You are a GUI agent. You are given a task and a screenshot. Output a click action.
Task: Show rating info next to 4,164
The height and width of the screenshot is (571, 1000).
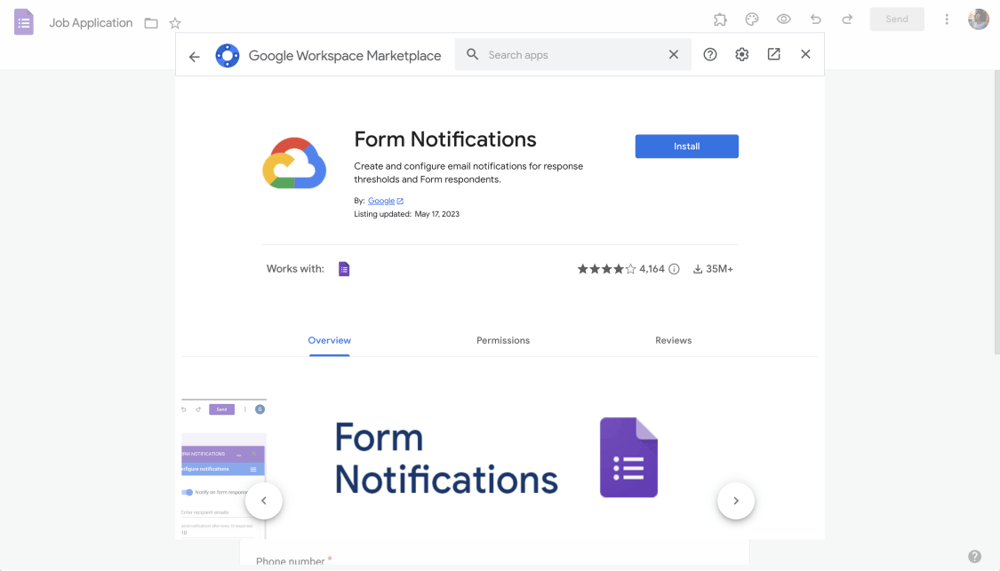pyautogui.click(x=674, y=269)
